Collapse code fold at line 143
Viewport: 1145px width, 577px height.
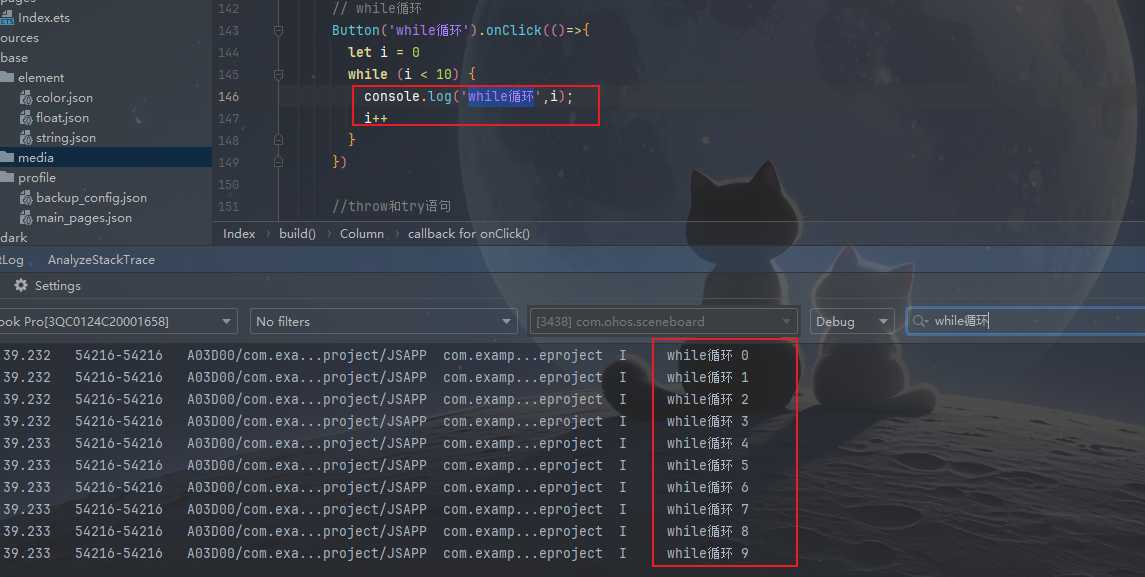click(278, 31)
